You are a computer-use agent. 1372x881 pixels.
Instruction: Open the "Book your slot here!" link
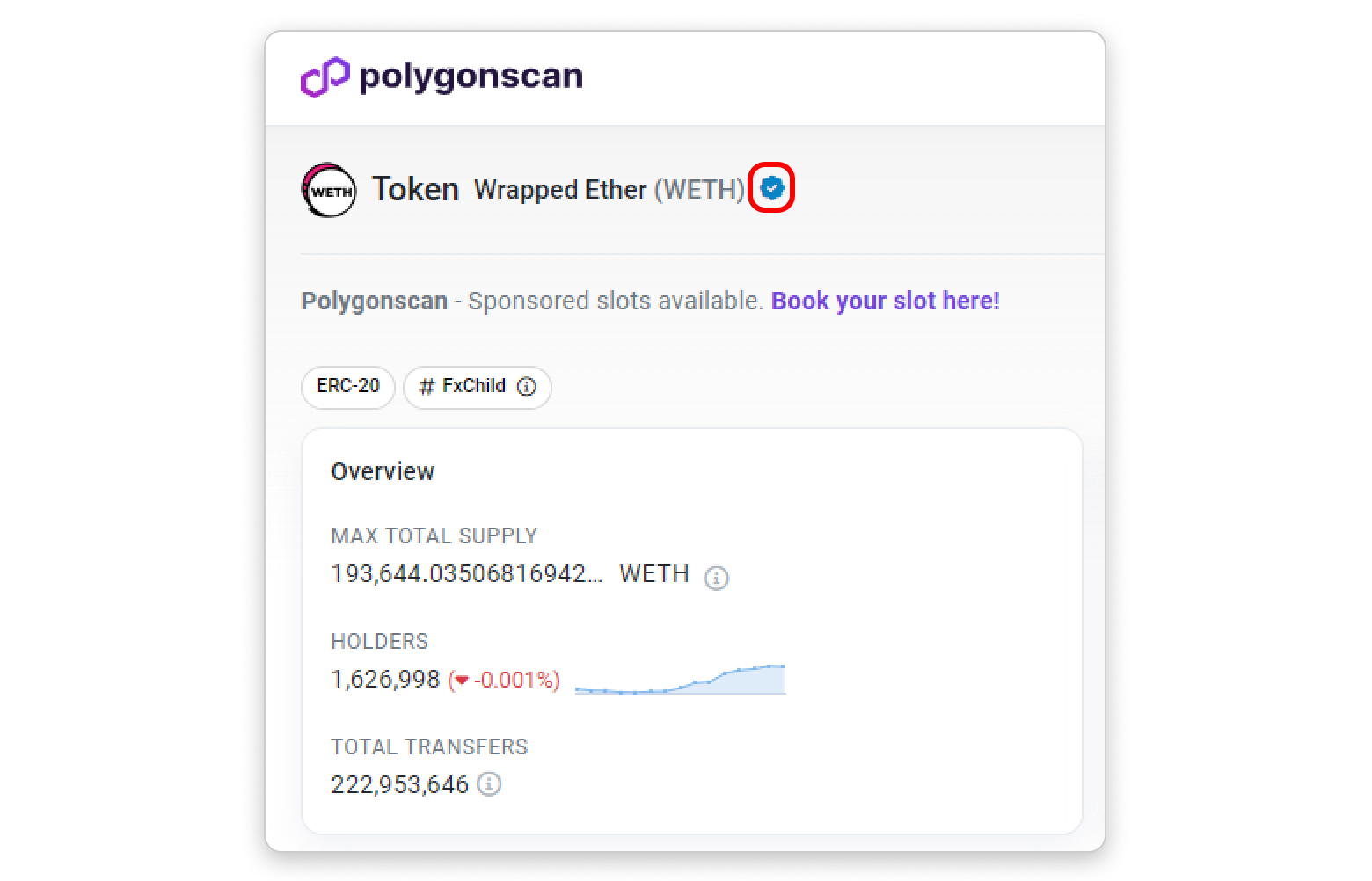tap(885, 301)
